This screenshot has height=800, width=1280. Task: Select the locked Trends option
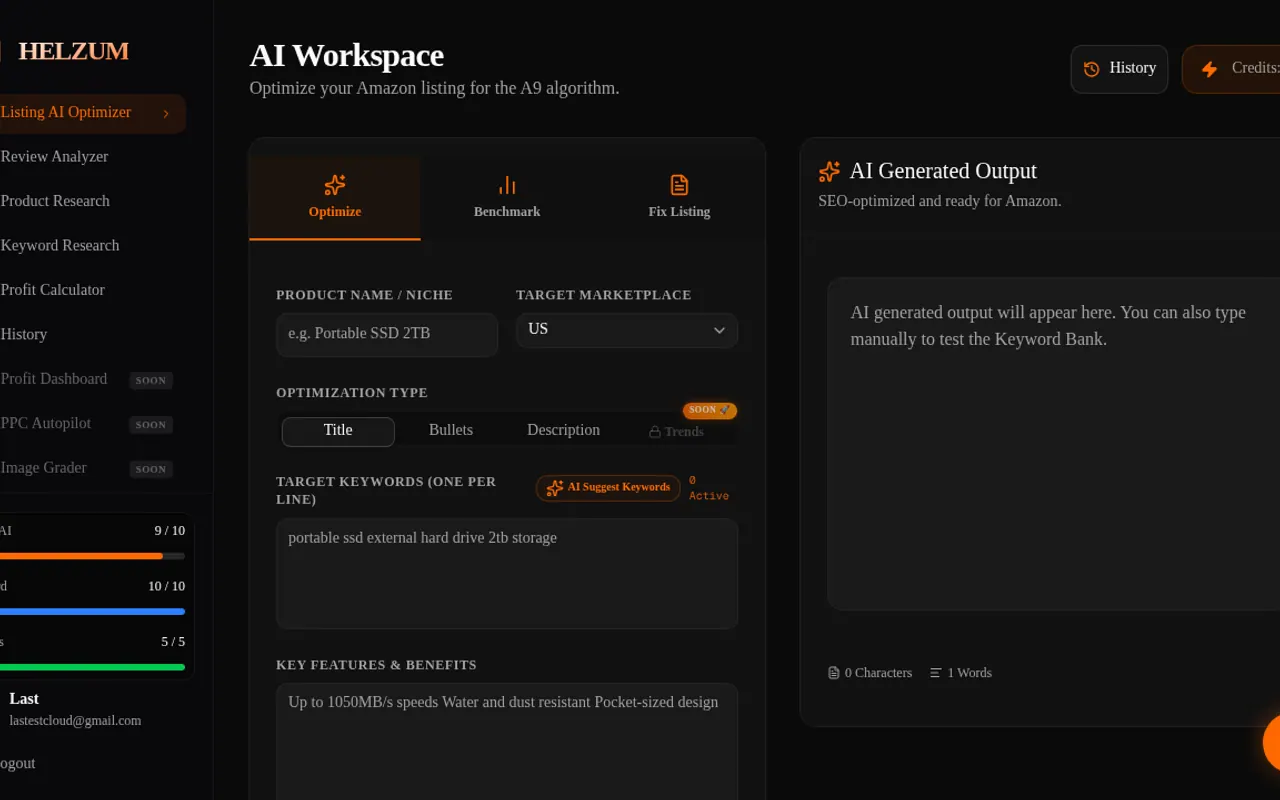(x=676, y=432)
